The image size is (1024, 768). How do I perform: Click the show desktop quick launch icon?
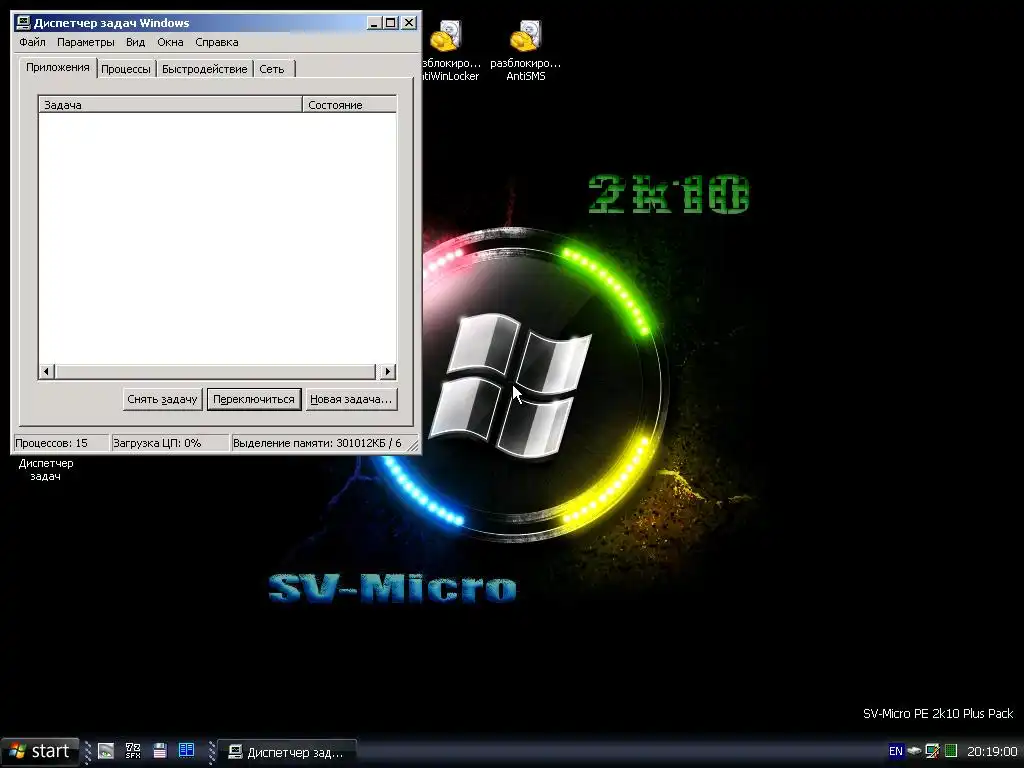106,751
